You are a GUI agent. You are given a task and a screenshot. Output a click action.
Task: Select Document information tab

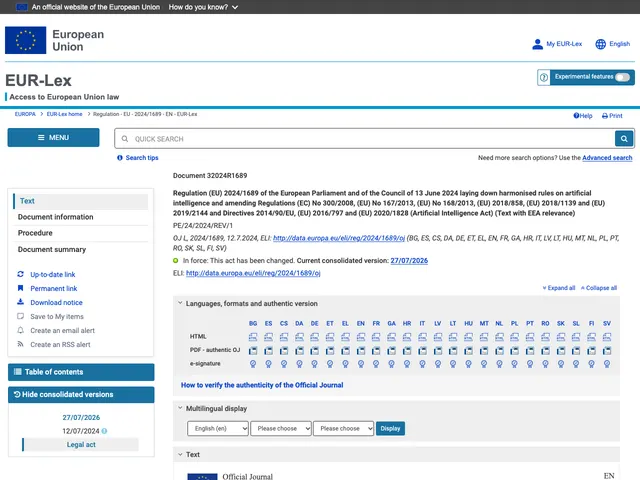(56, 217)
